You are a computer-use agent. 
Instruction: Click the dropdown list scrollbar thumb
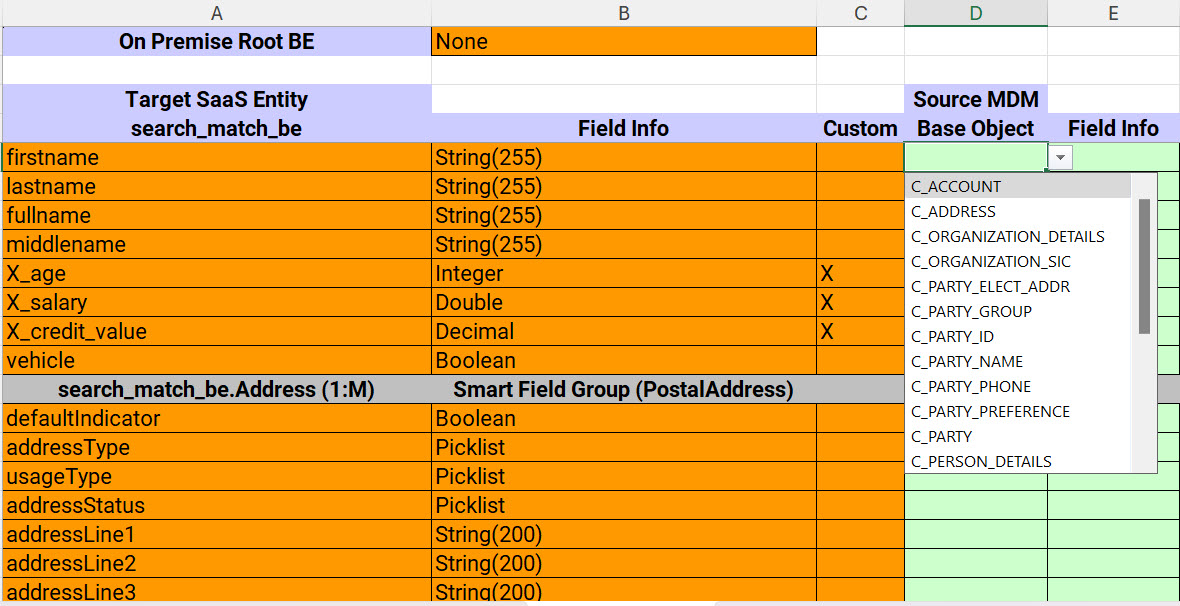point(1144,266)
